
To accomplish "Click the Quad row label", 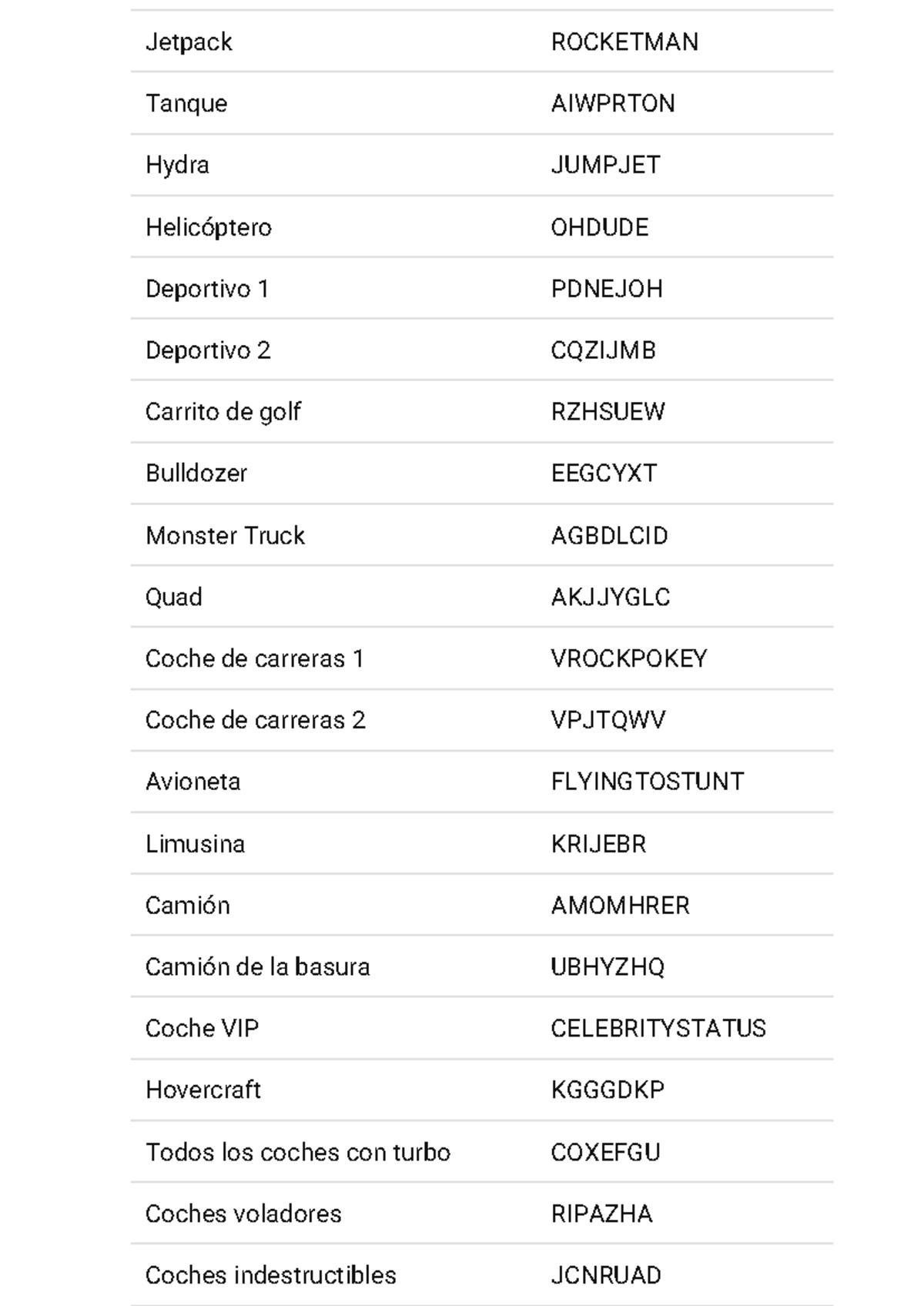I will click(x=174, y=597).
